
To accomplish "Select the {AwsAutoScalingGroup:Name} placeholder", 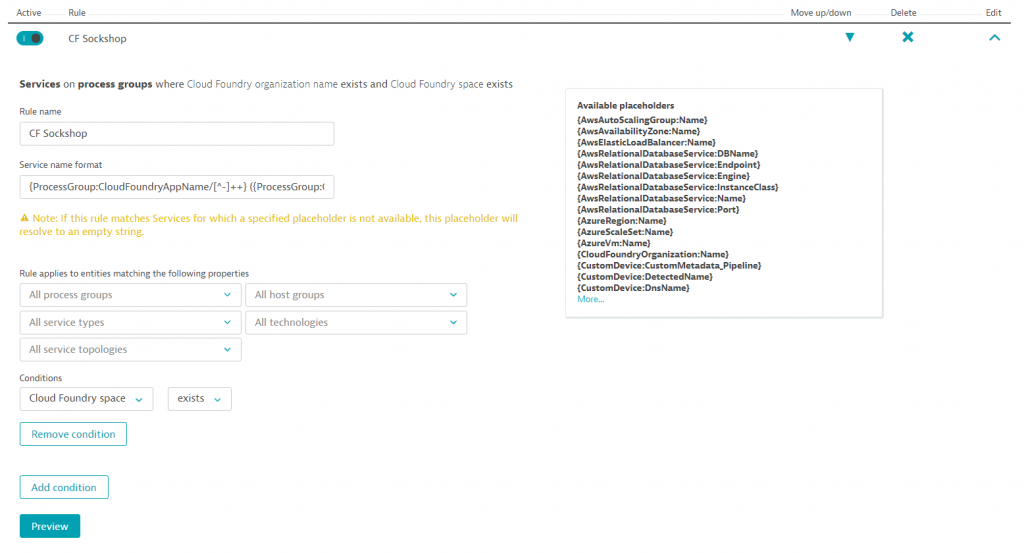I will tap(642, 119).
